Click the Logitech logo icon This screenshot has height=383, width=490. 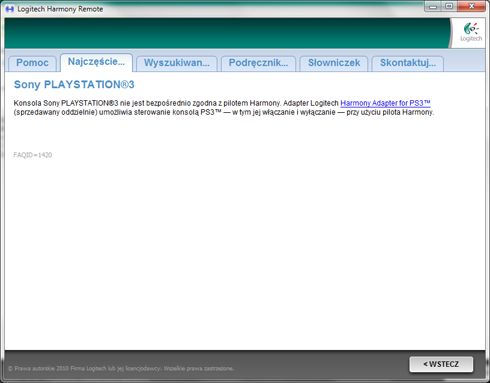(471, 32)
